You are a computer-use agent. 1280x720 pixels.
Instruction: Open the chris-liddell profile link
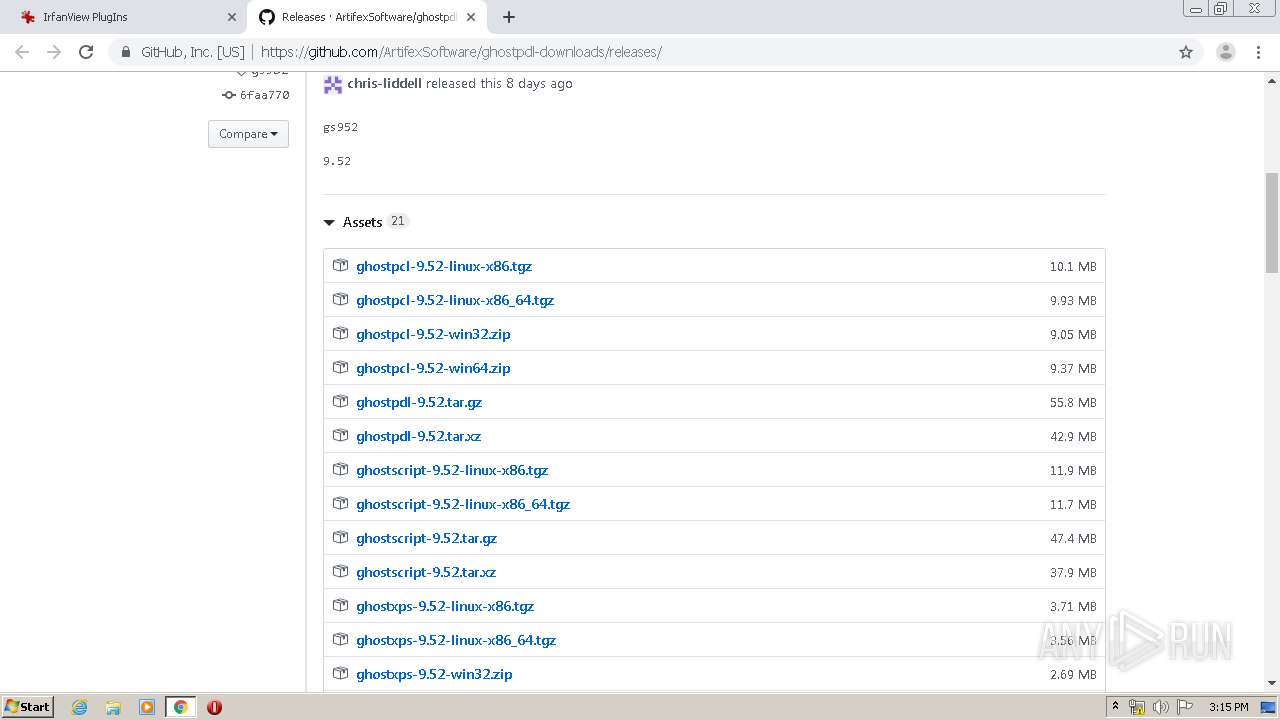385,84
